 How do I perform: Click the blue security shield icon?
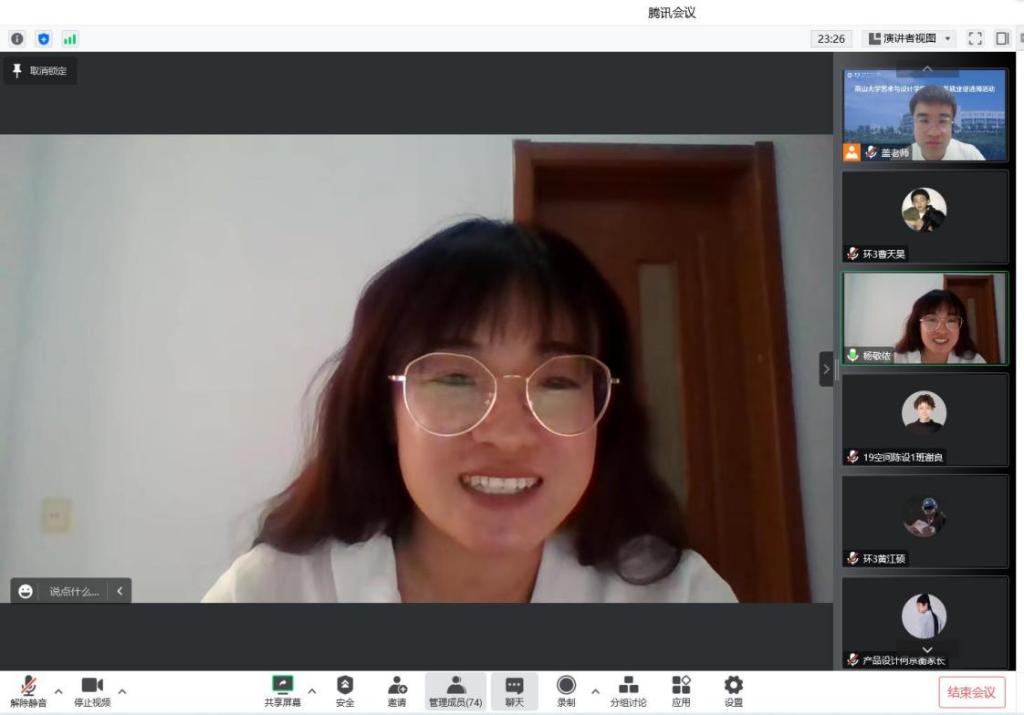(x=43, y=39)
